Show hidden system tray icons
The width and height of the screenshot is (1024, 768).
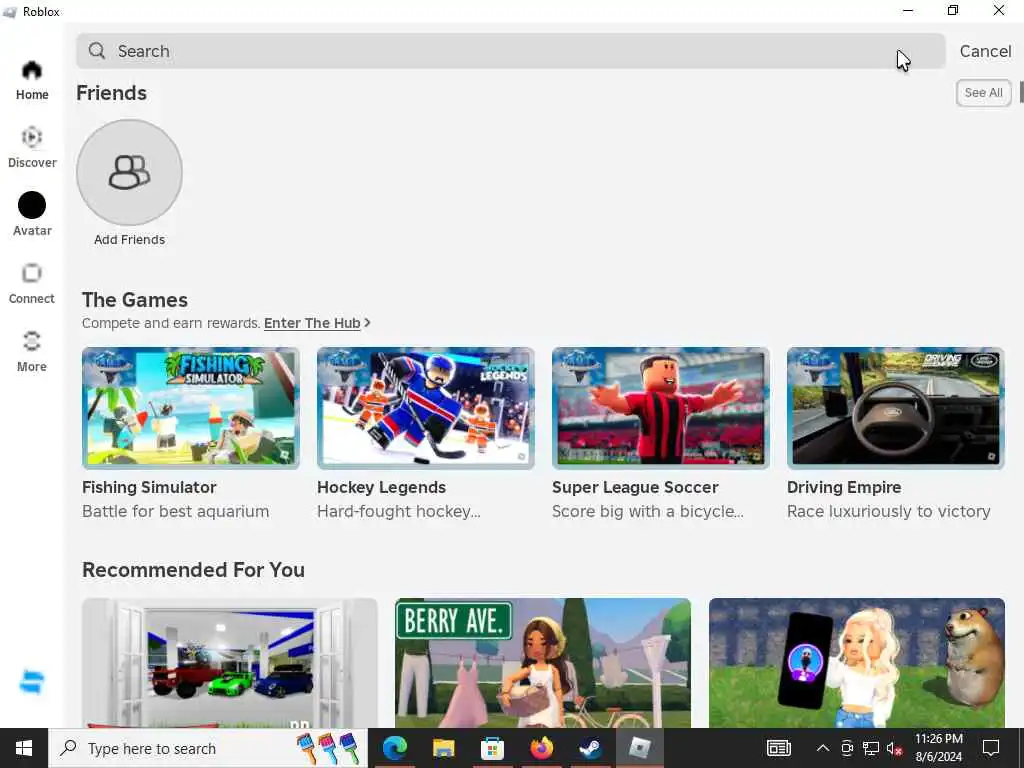(823, 748)
